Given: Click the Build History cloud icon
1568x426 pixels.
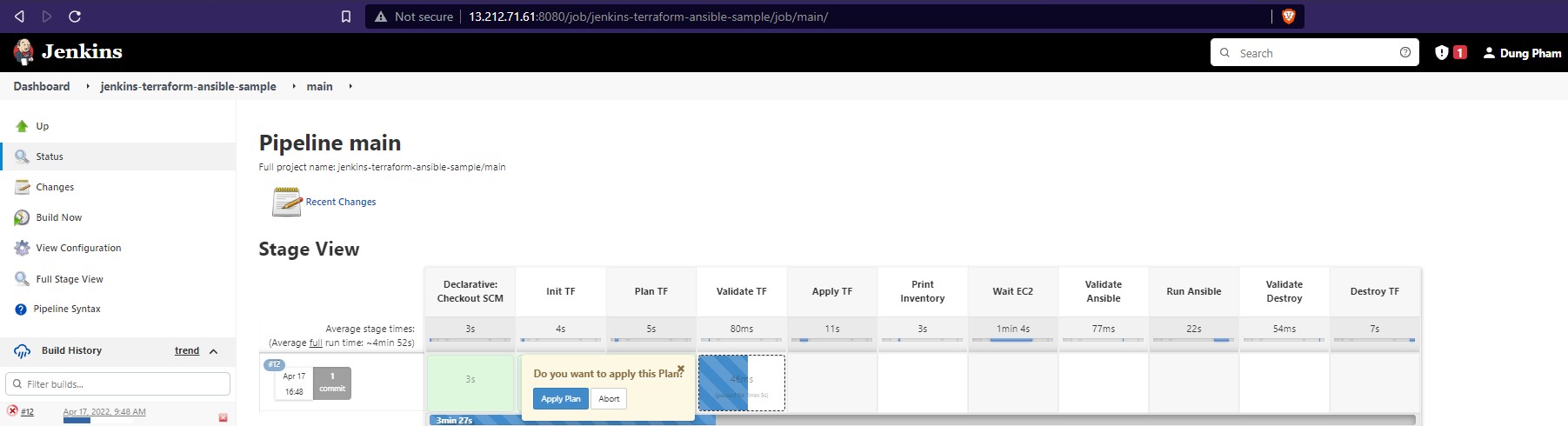Looking at the screenshot, I should coord(22,351).
